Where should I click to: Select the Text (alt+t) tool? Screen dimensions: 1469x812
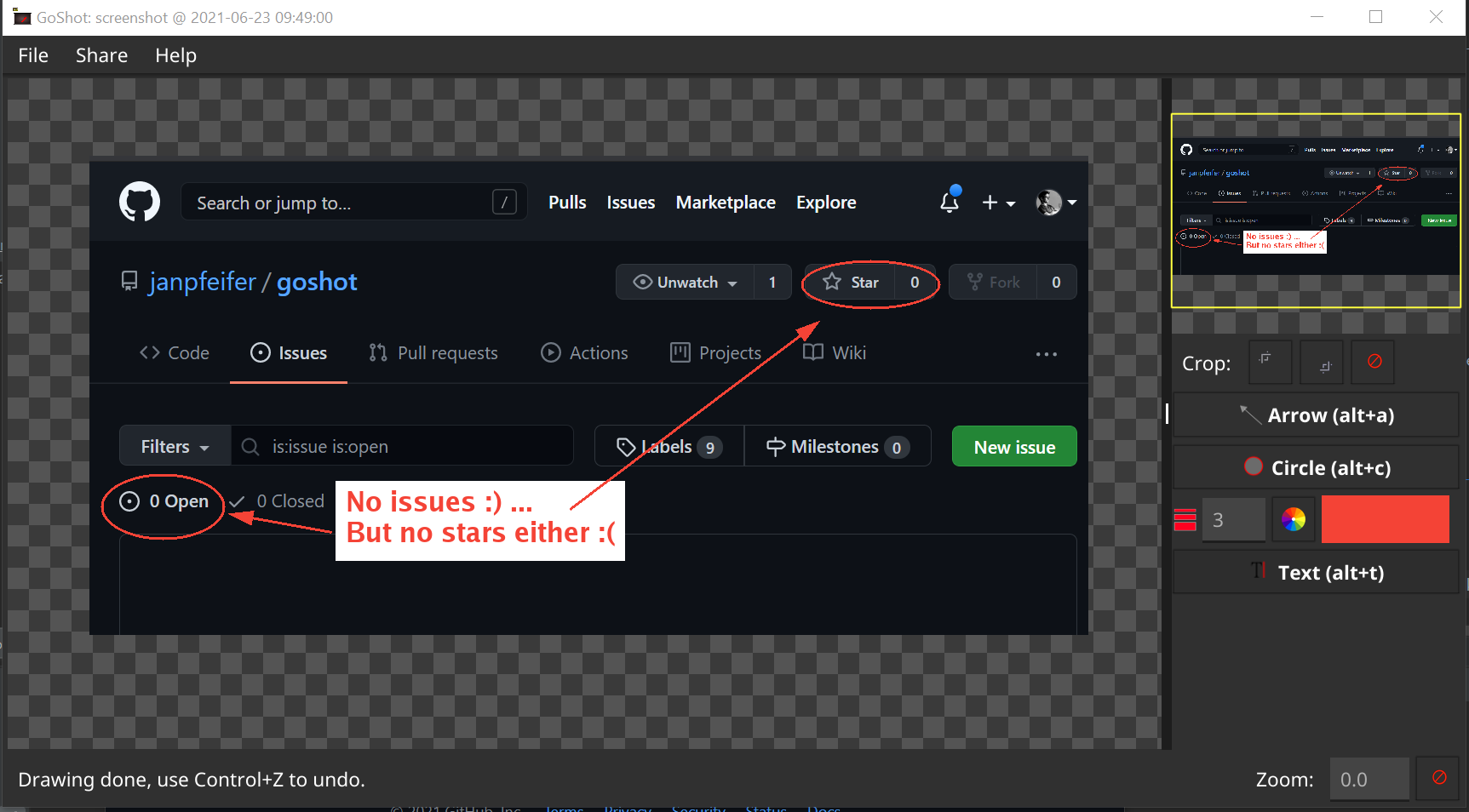point(1316,572)
